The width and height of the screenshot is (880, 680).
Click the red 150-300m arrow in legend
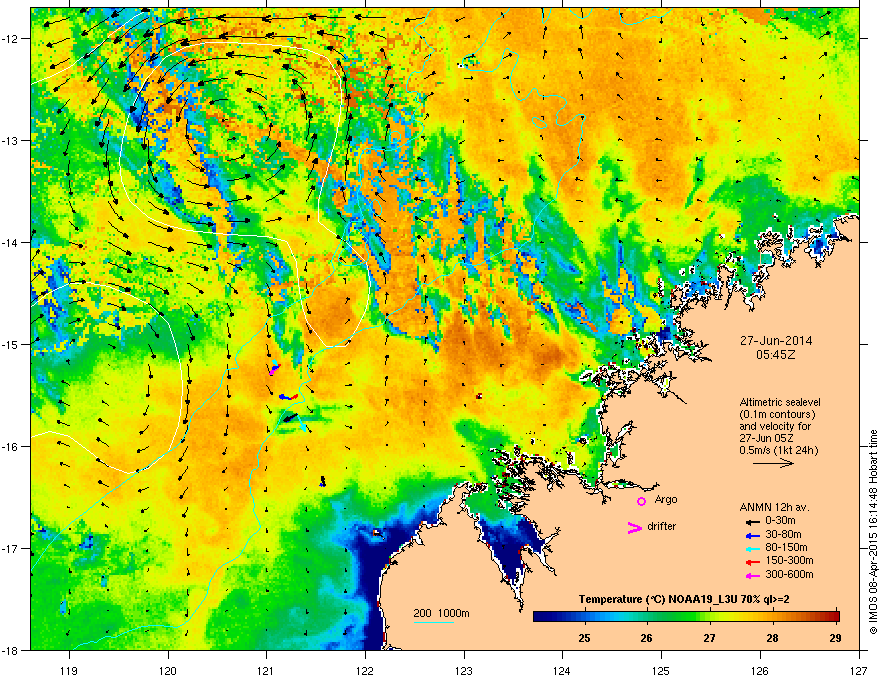pyautogui.click(x=752, y=562)
